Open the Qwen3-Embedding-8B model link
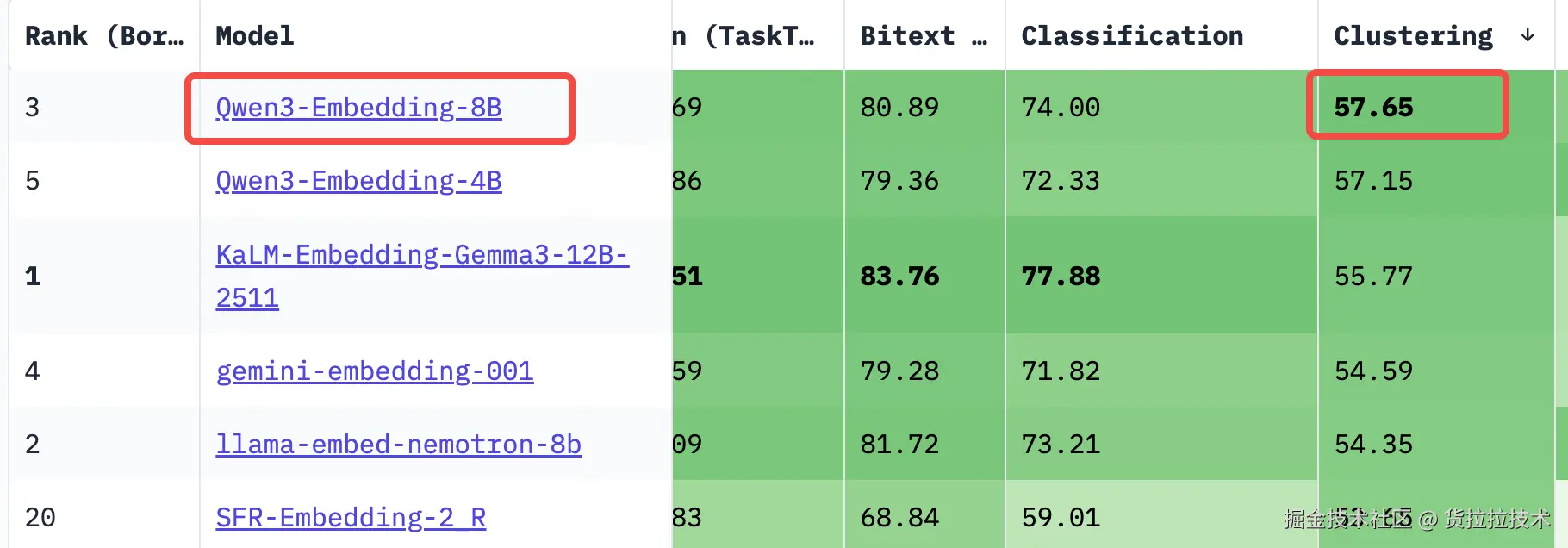This screenshot has height=548, width=1568. [x=358, y=108]
